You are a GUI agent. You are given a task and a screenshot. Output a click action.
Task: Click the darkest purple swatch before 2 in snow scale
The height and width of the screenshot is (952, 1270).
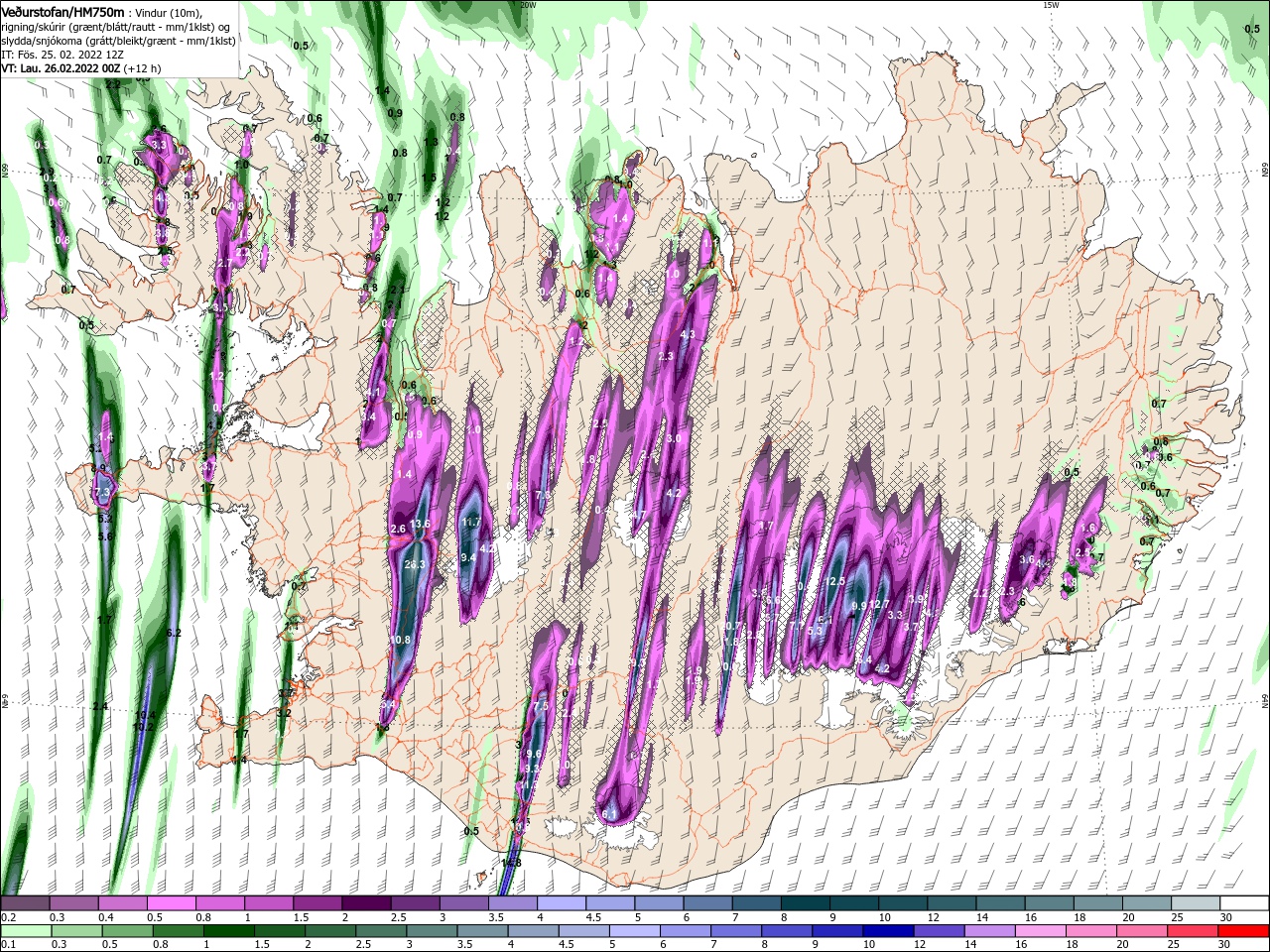click(x=366, y=902)
